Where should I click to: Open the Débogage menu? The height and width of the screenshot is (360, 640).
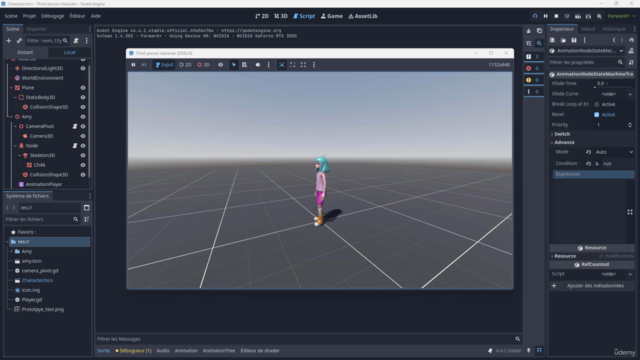(x=52, y=16)
